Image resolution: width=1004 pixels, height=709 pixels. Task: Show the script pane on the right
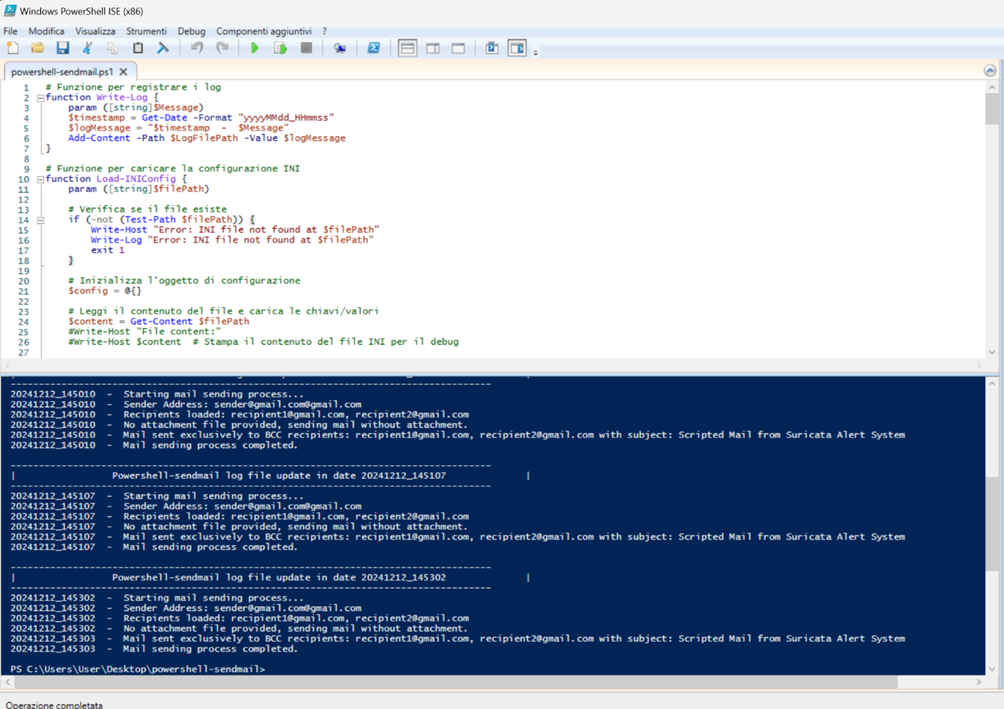(433, 47)
